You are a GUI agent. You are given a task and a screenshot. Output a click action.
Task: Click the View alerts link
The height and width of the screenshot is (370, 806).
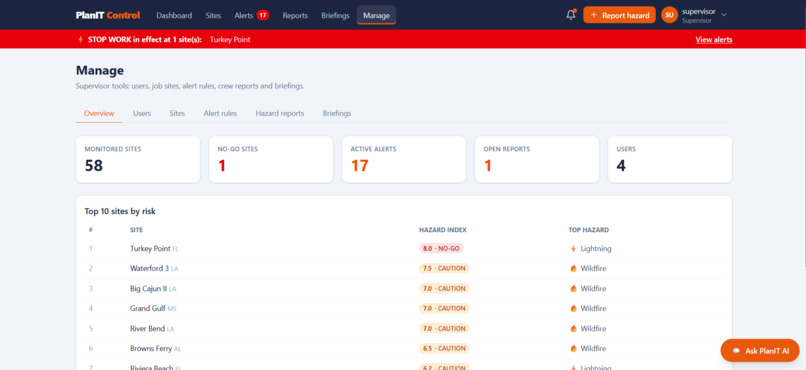point(713,40)
